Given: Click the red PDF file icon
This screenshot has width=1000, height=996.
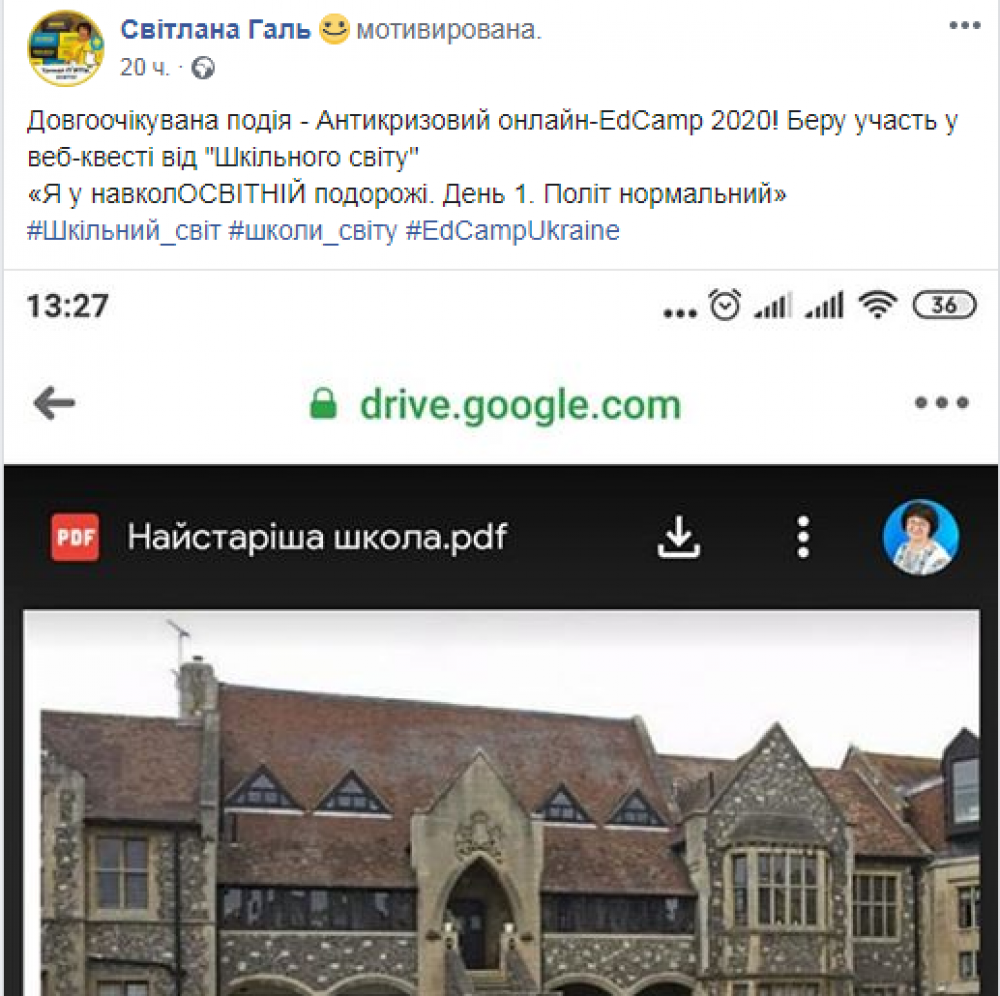Looking at the screenshot, I should [x=75, y=538].
